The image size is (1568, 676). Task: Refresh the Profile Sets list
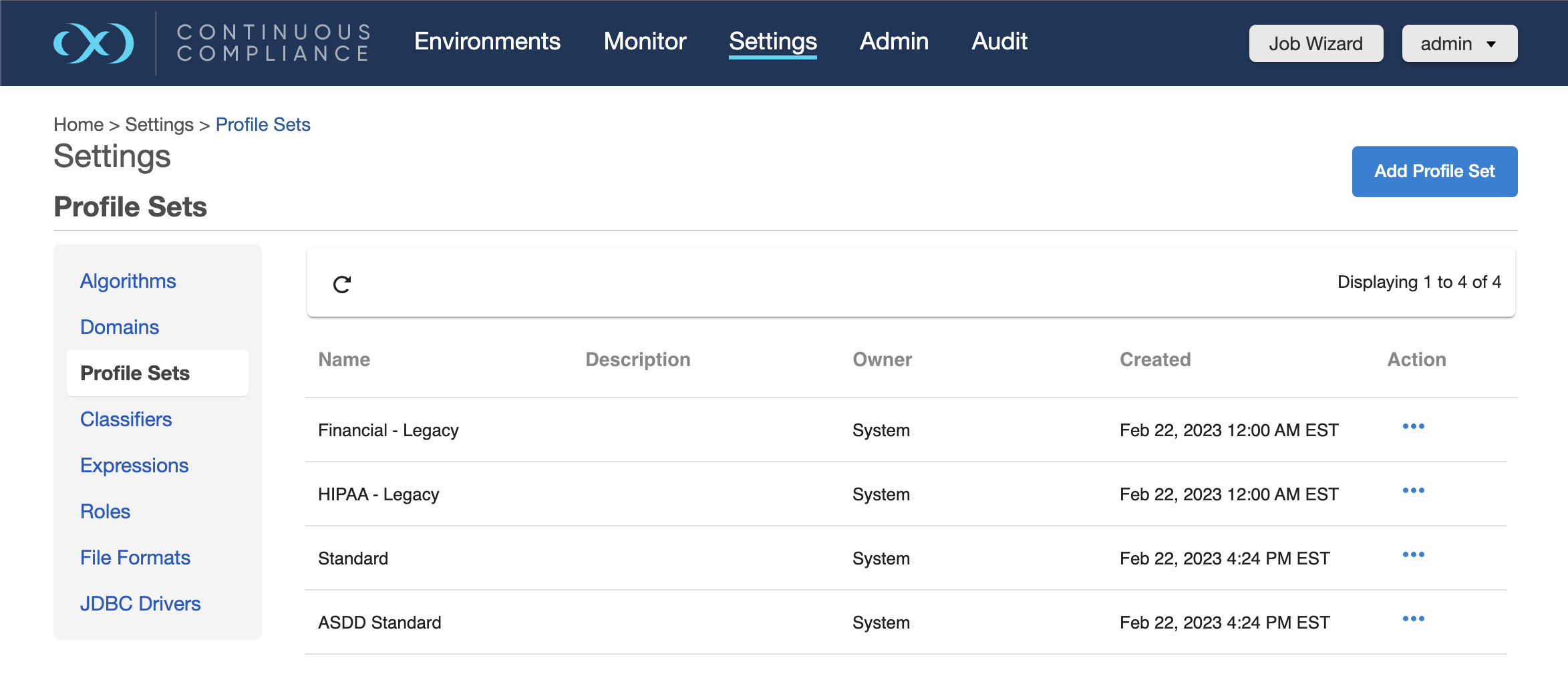(343, 283)
